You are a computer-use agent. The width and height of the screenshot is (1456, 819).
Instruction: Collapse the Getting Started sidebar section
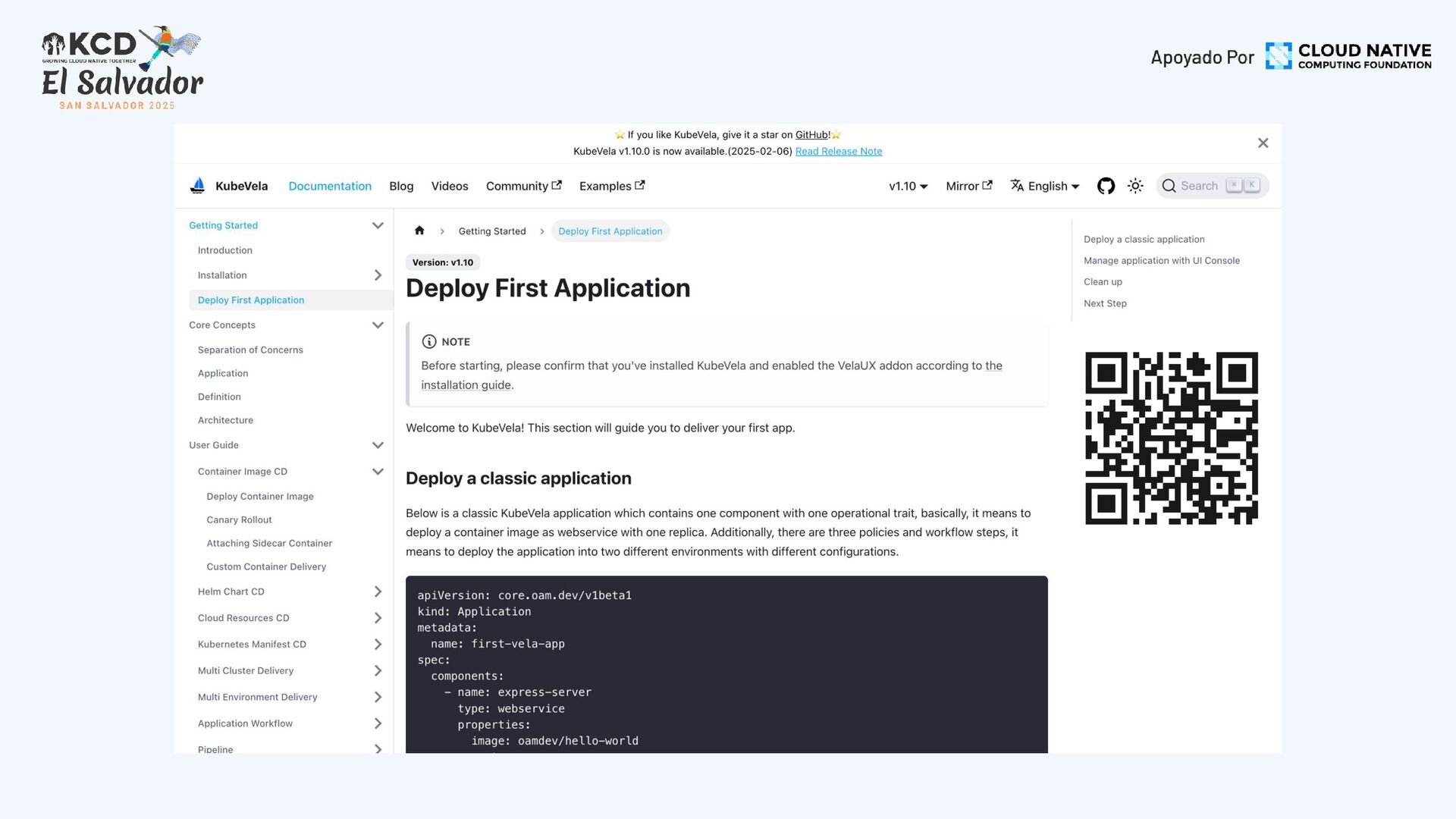point(378,225)
